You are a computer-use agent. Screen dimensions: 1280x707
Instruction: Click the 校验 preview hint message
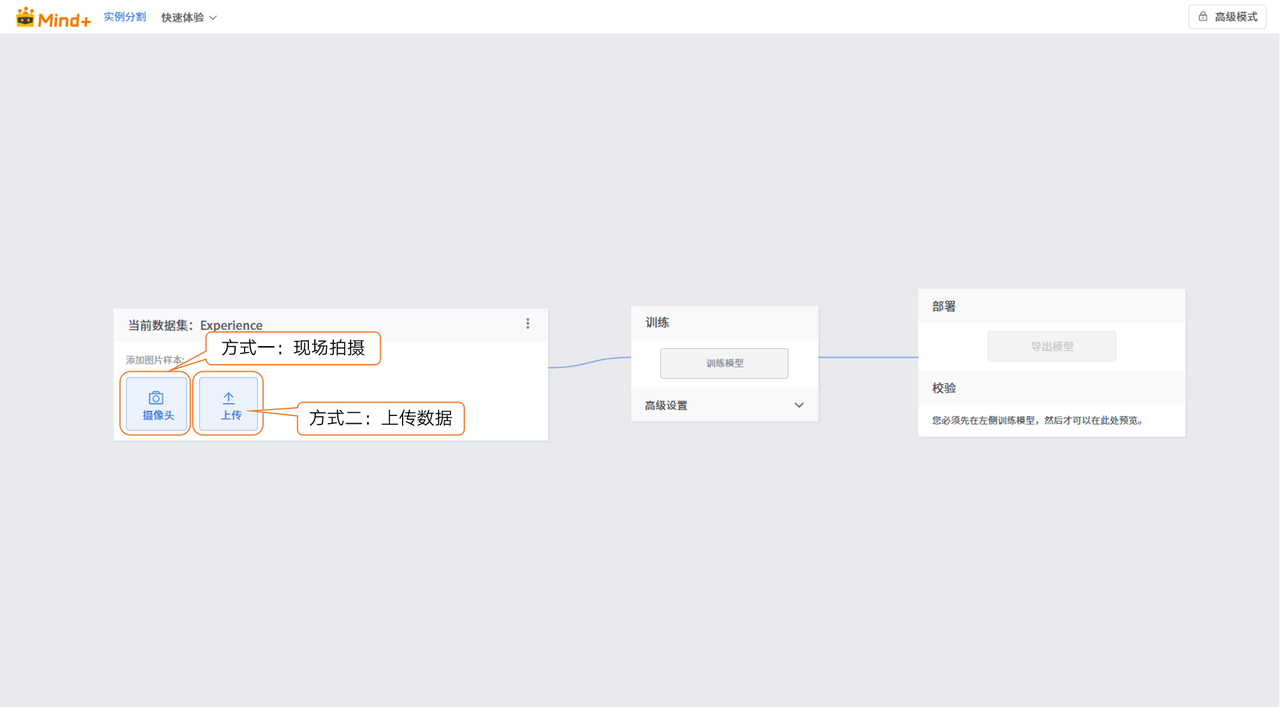[x=1037, y=420]
